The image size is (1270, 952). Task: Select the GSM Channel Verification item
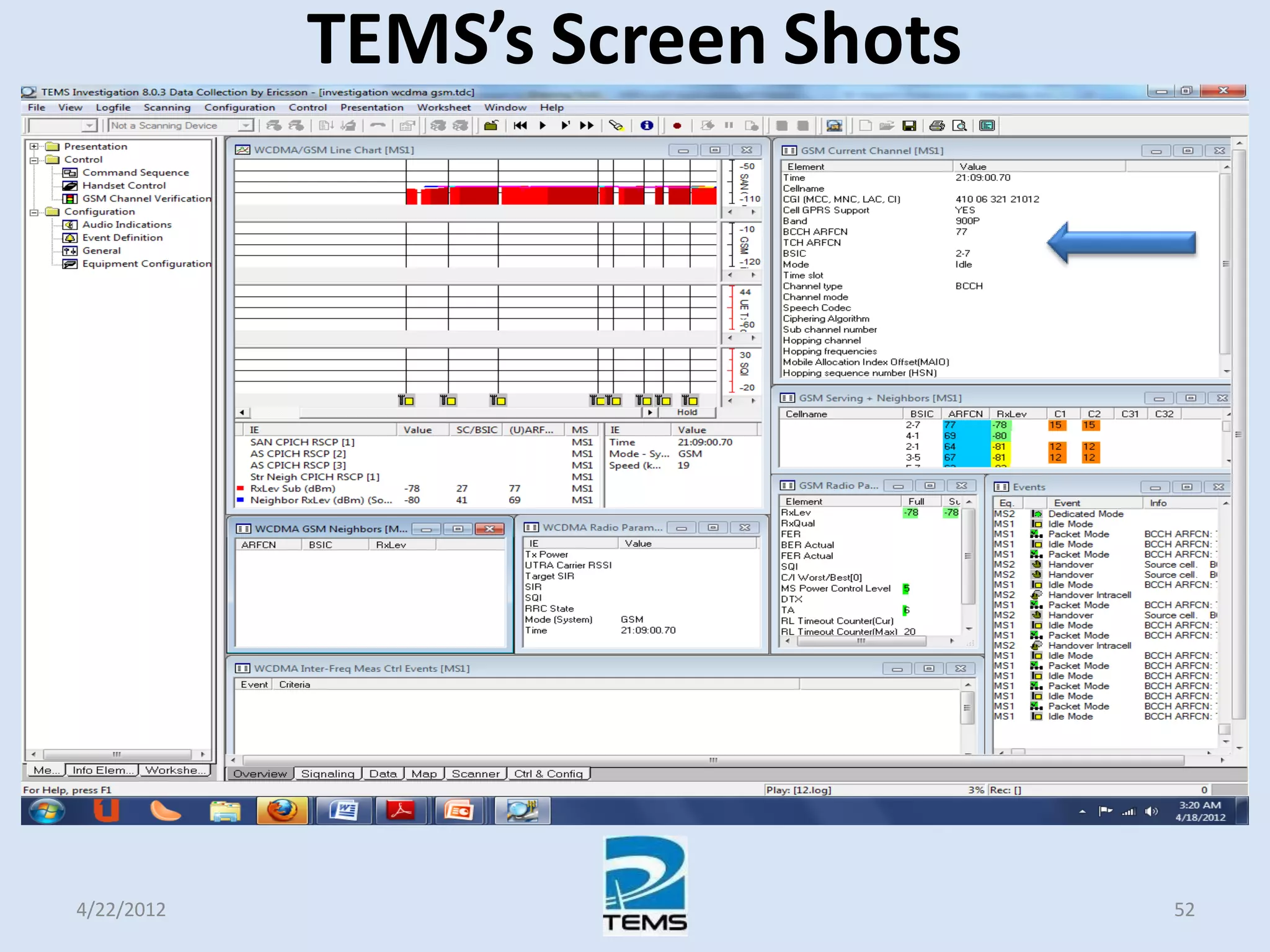146,198
